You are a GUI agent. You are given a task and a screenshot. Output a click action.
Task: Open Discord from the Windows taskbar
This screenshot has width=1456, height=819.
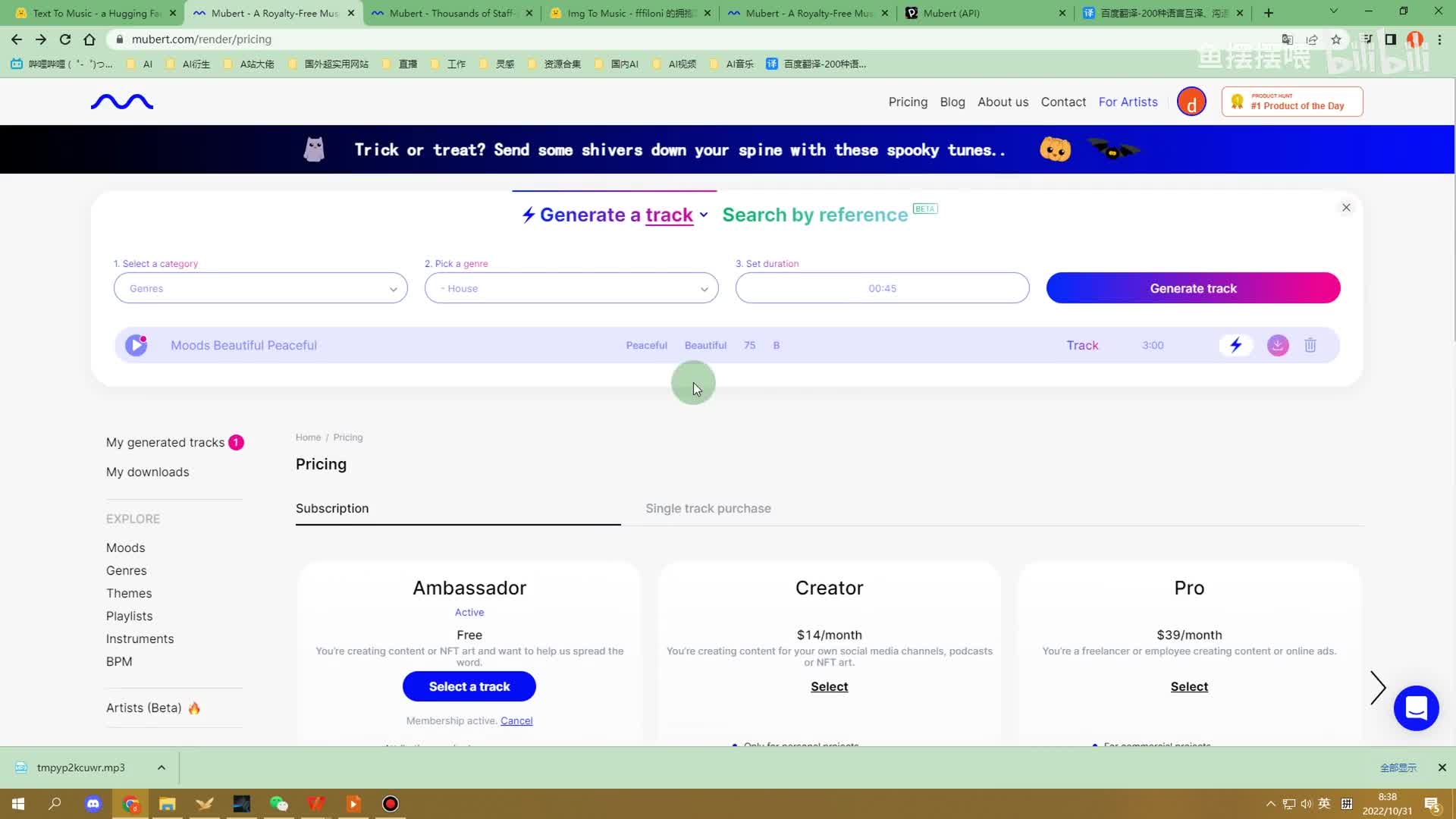point(93,804)
